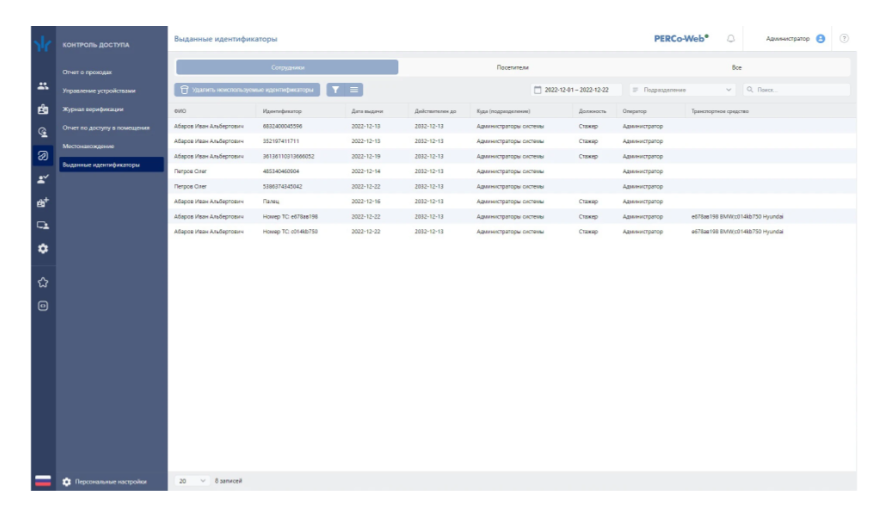885x513 pixels.
Task: Click the PERCo logo at the sidebar top
Action: [43, 44]
